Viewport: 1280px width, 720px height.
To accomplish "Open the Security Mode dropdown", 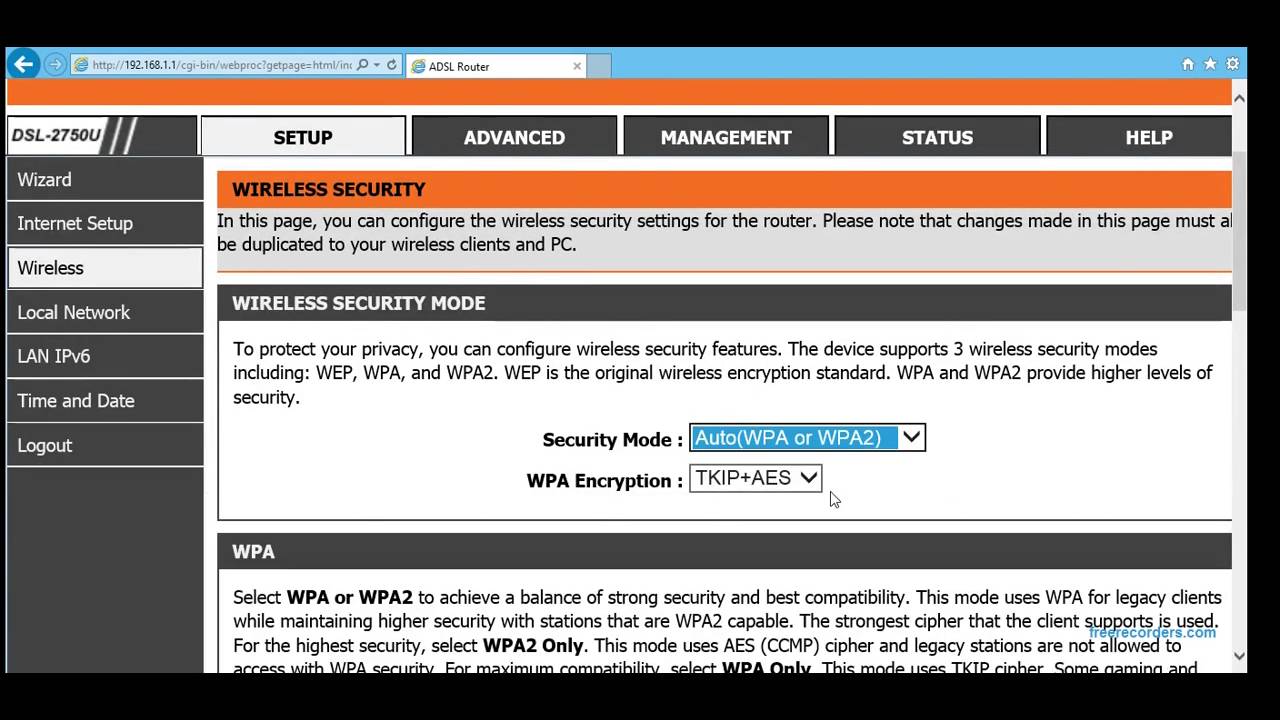I will pos(807,438).
